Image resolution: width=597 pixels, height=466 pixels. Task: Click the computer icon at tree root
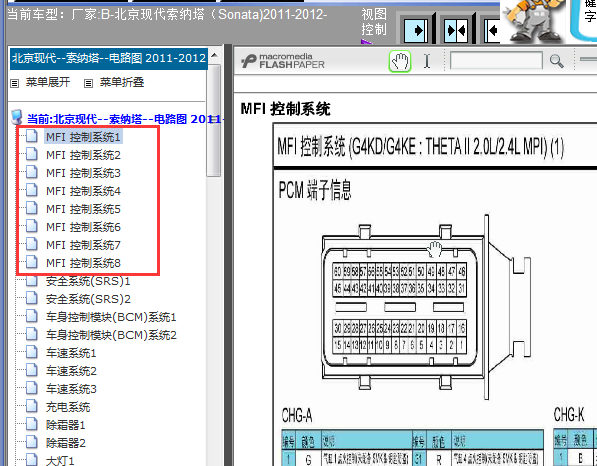(x=17, y=117)
